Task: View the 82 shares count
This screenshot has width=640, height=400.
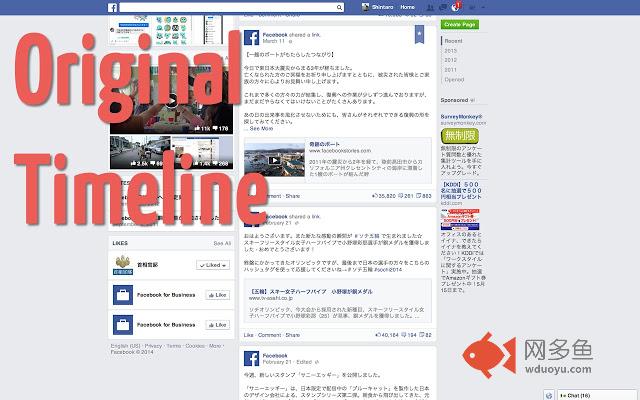Action: 426,335
